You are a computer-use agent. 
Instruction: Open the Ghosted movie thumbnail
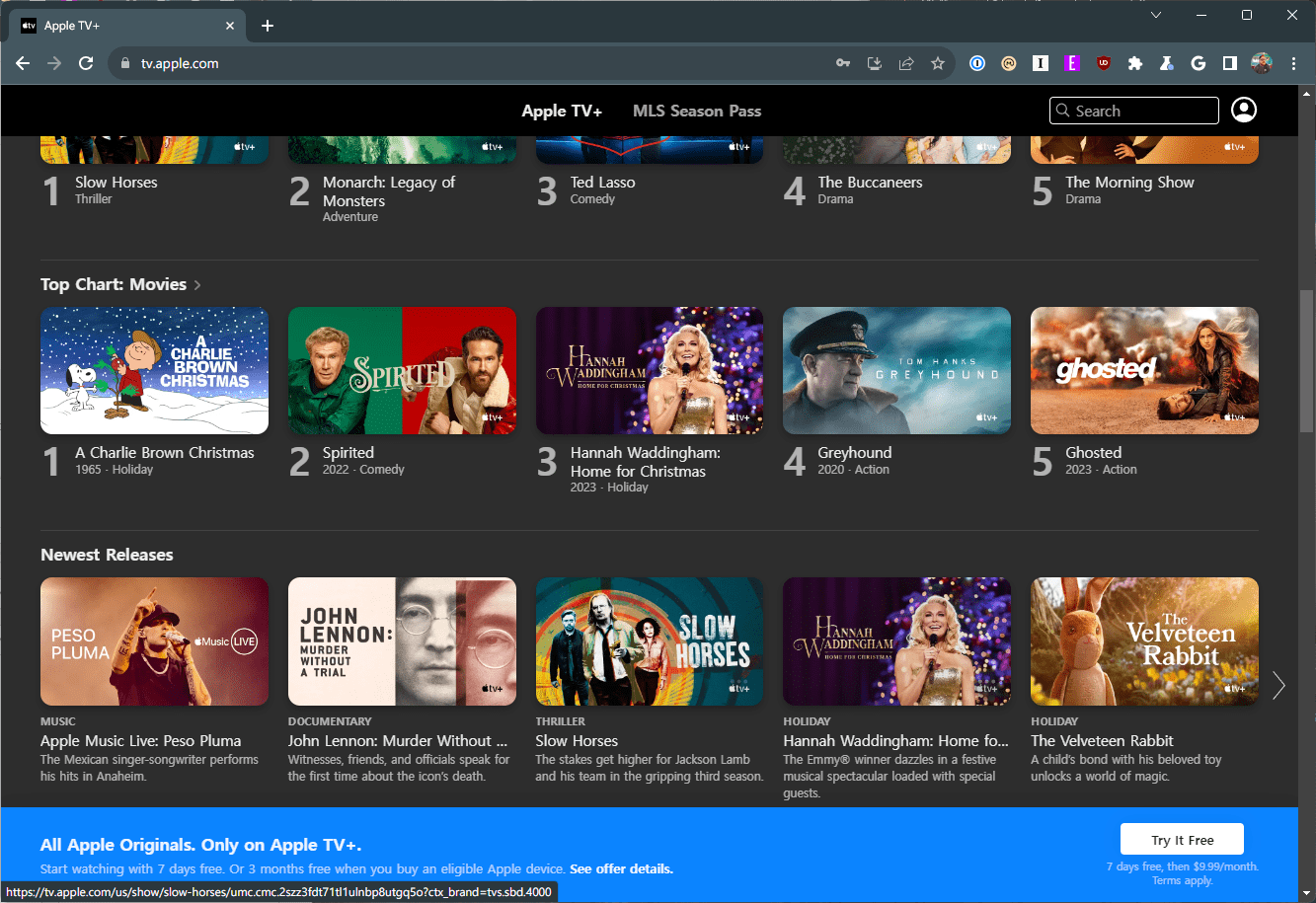coord(1144,371)
